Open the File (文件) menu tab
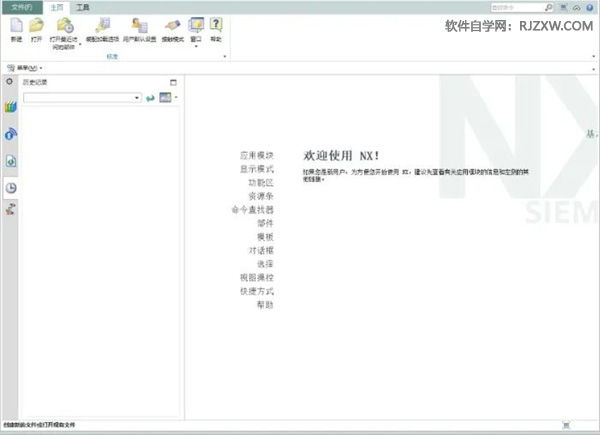The image size is (600, 435). [x=22, y=7]
